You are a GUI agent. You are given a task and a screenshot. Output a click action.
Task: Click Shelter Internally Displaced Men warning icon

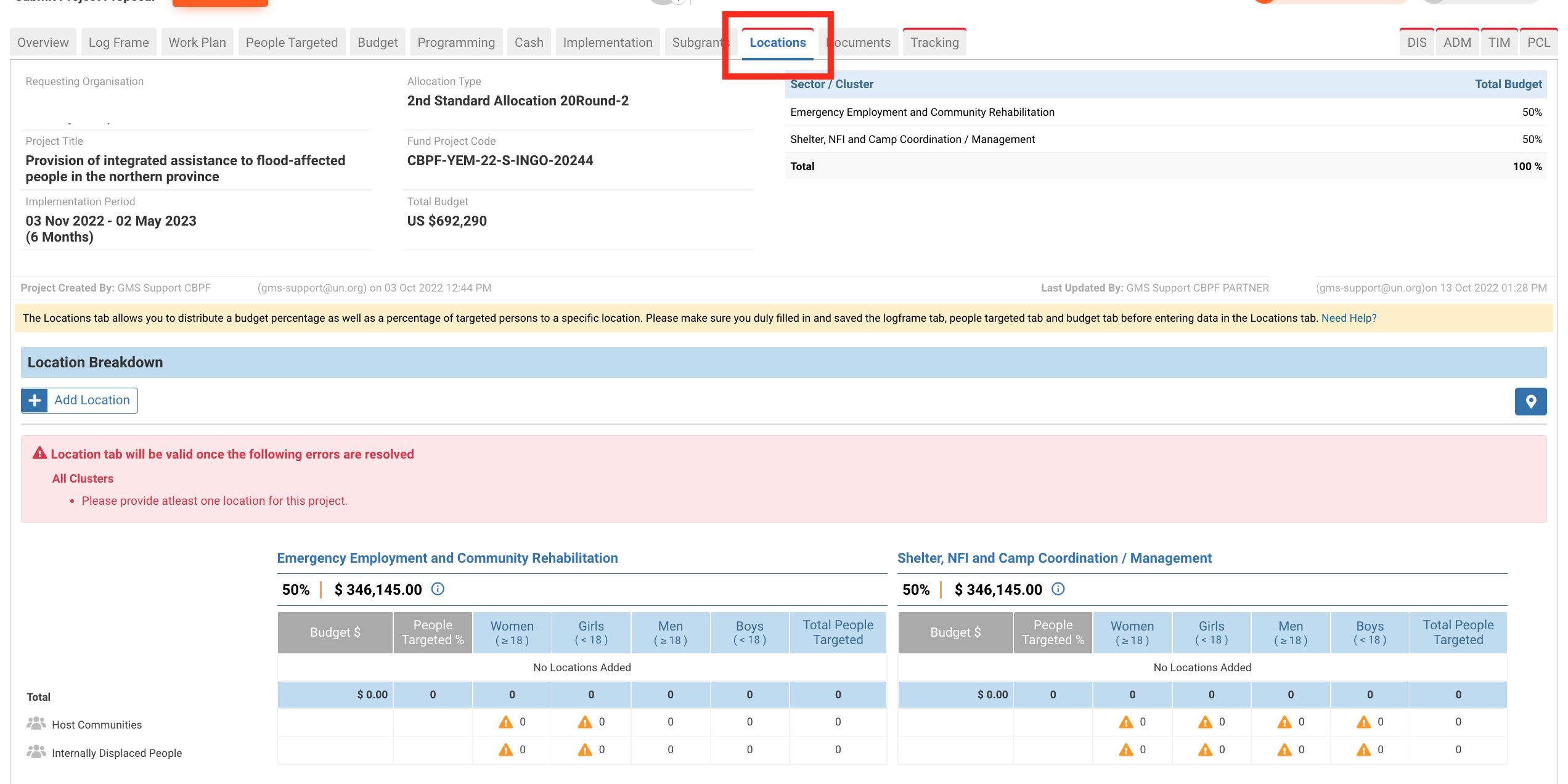point(1284,749)
